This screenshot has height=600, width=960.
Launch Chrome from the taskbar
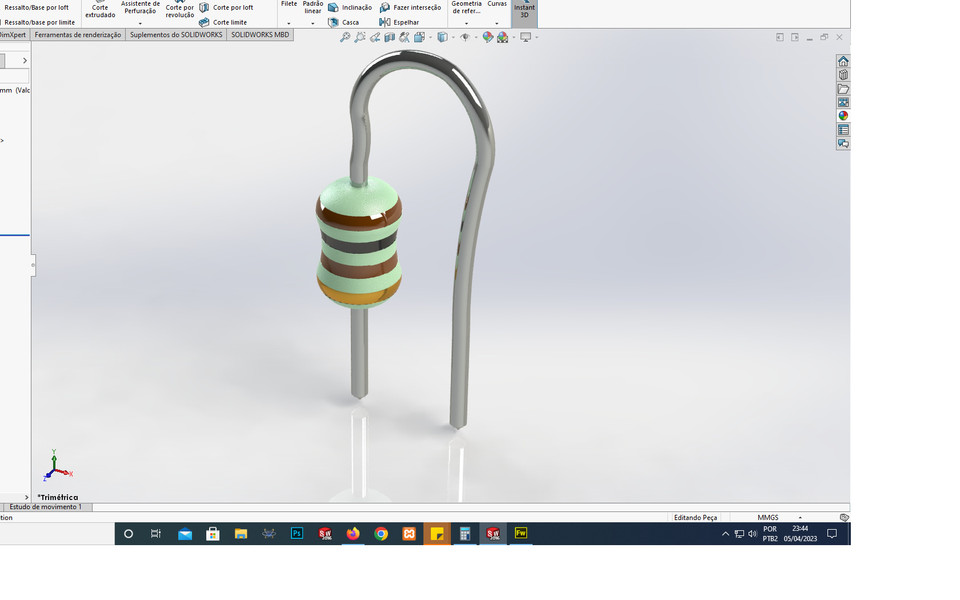click(381, 533)
